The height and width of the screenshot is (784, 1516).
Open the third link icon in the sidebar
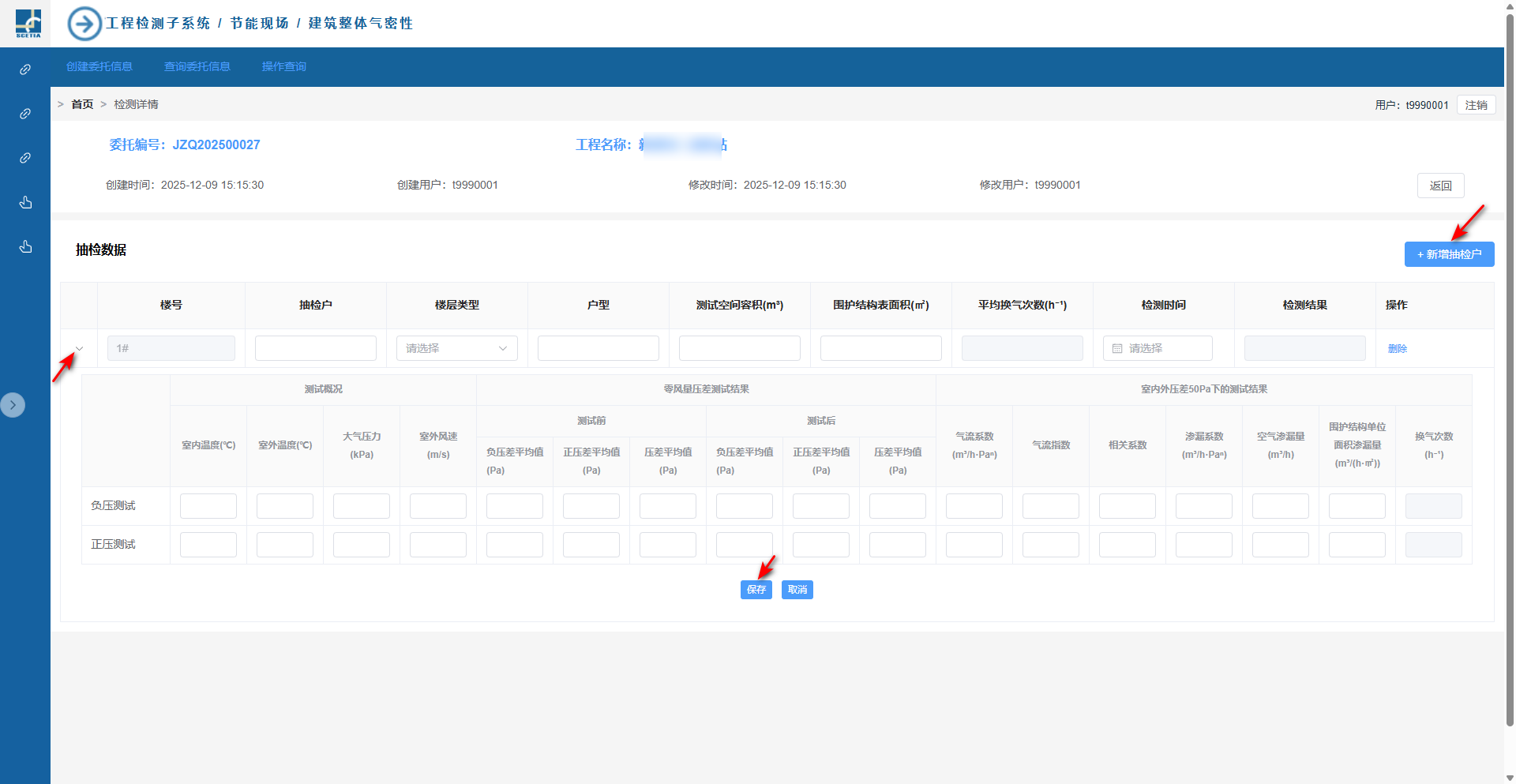tap(25, 158)
